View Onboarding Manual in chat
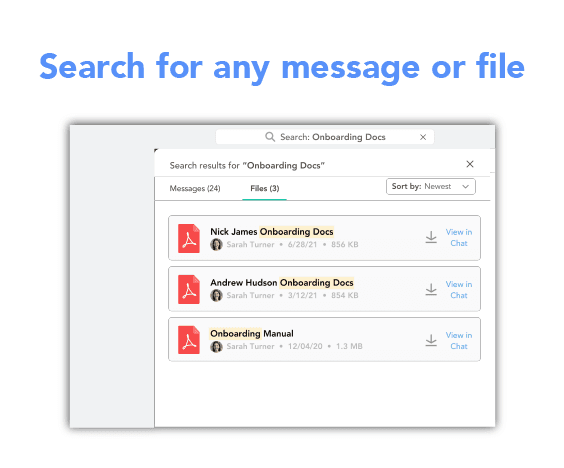 tap(459, 341)
